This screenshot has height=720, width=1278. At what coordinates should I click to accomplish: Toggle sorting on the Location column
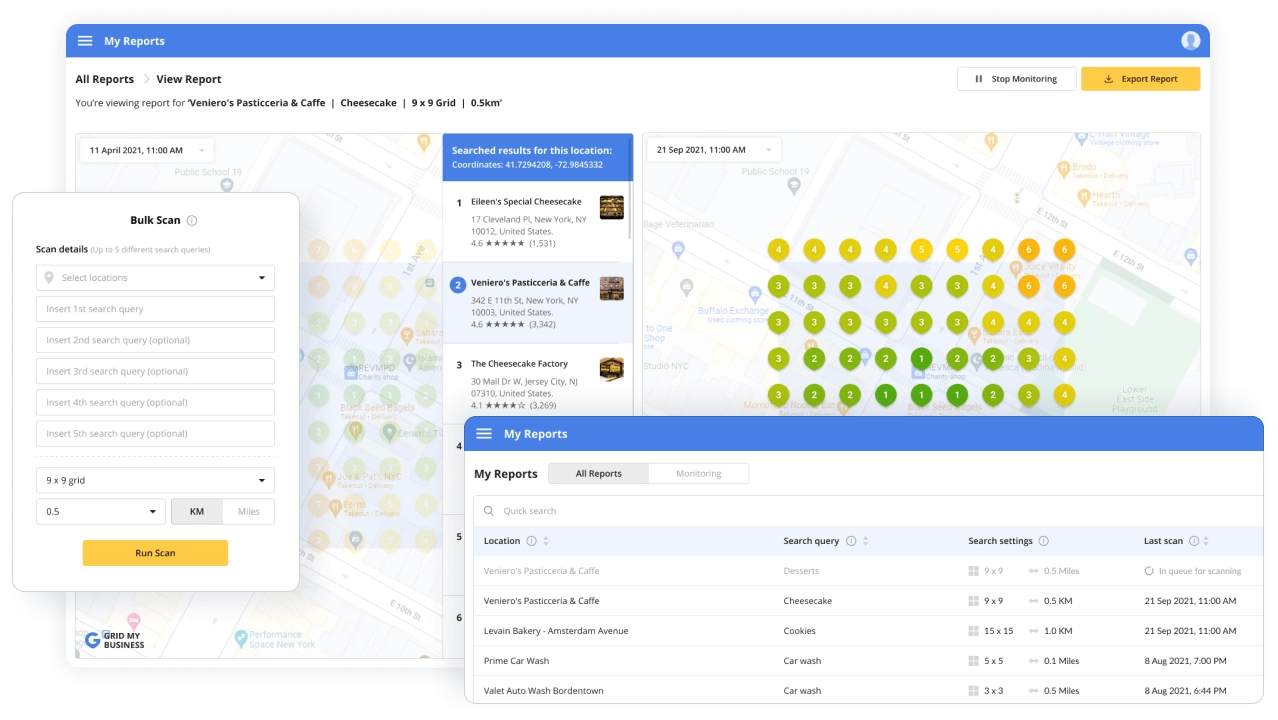pos(544,540)
